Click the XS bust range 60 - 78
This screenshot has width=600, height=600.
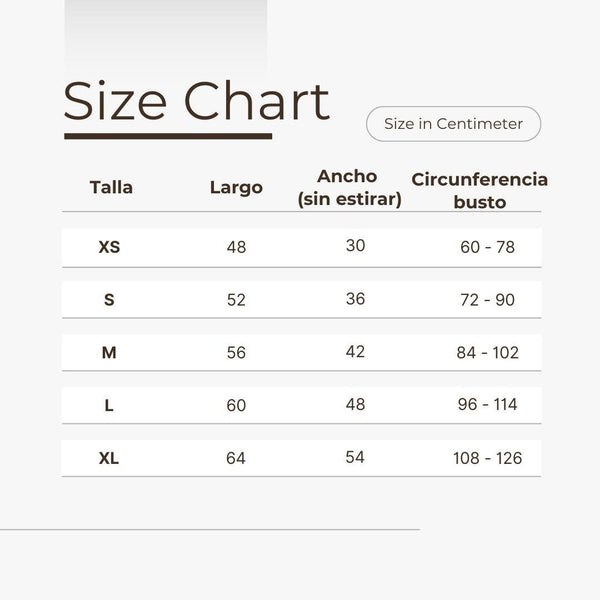[488, 247]
